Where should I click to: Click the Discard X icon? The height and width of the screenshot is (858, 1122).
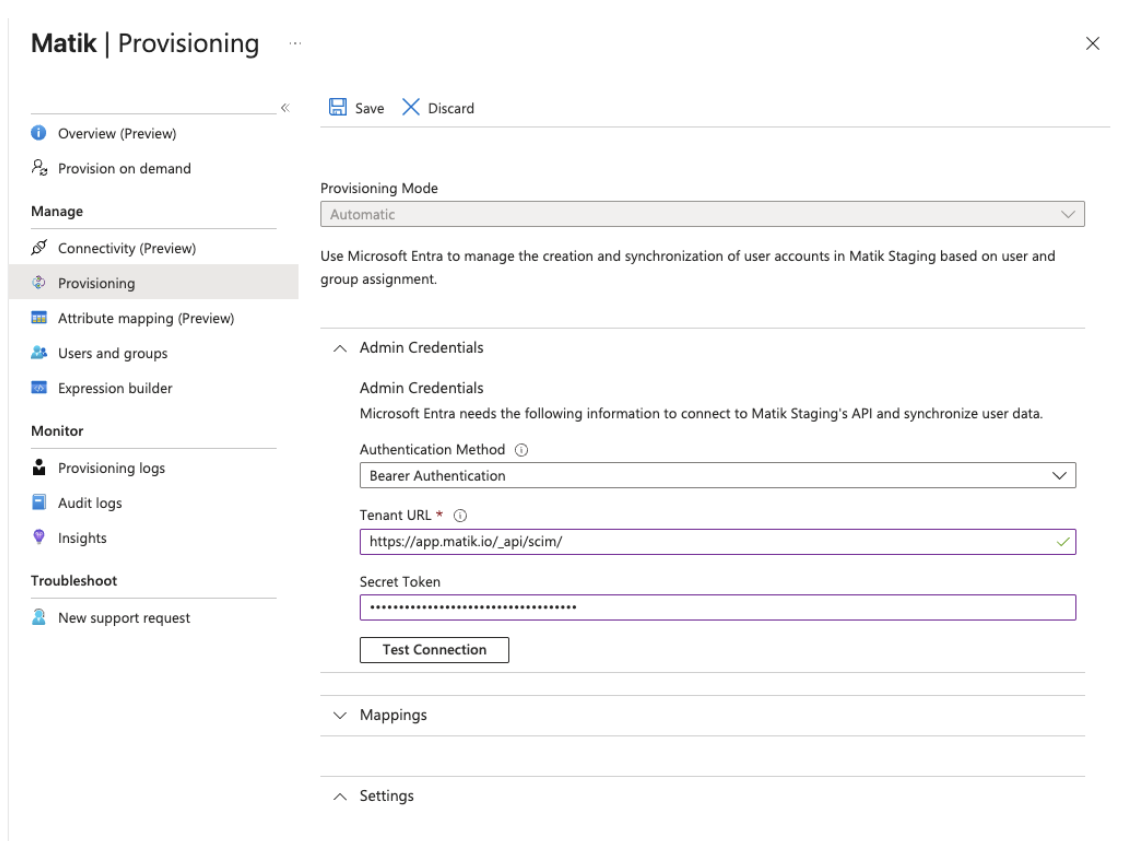coord(411,108)
